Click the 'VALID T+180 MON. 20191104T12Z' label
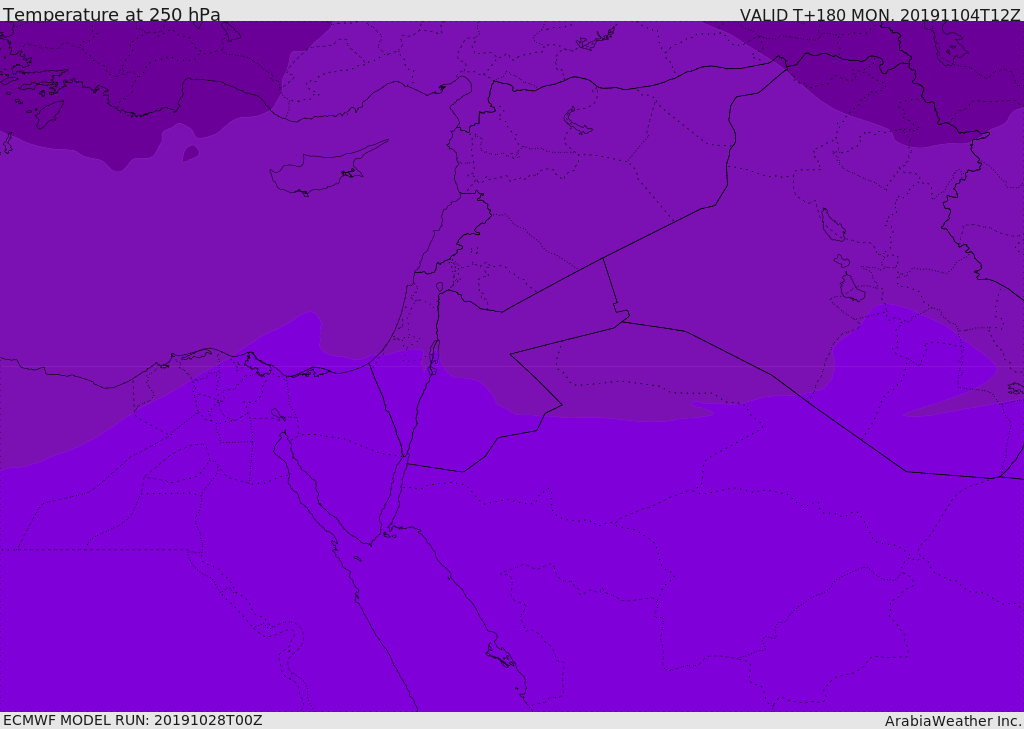The width and height of the screenshot is (1024, 729). click(x=880, y=14)
